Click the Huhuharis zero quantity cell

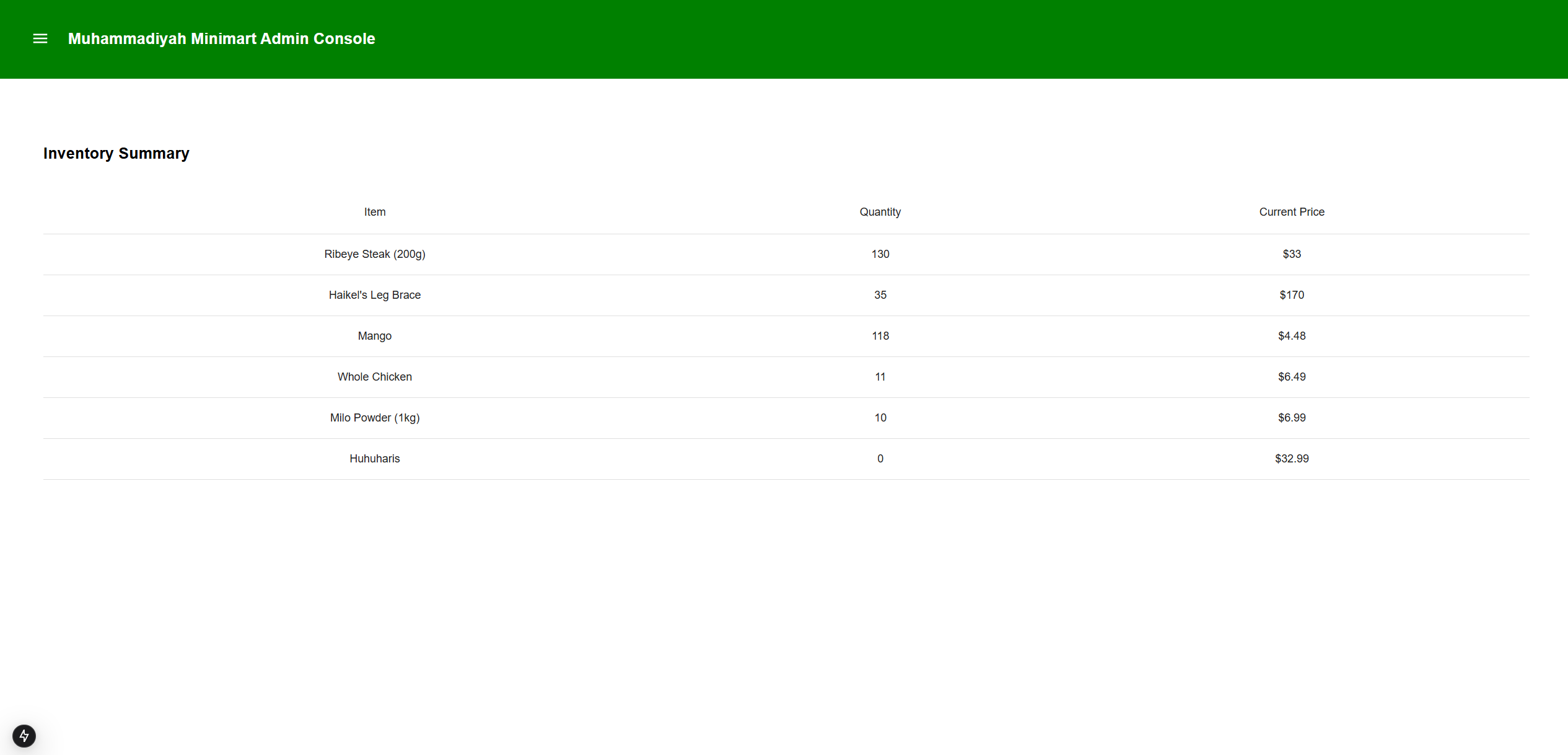coord(880,459)
